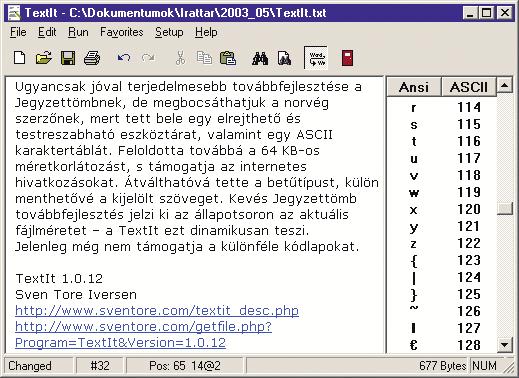Select the ASCII row numbered 127
The width and height of the screenshot is (519, 378).
point(442,328)
